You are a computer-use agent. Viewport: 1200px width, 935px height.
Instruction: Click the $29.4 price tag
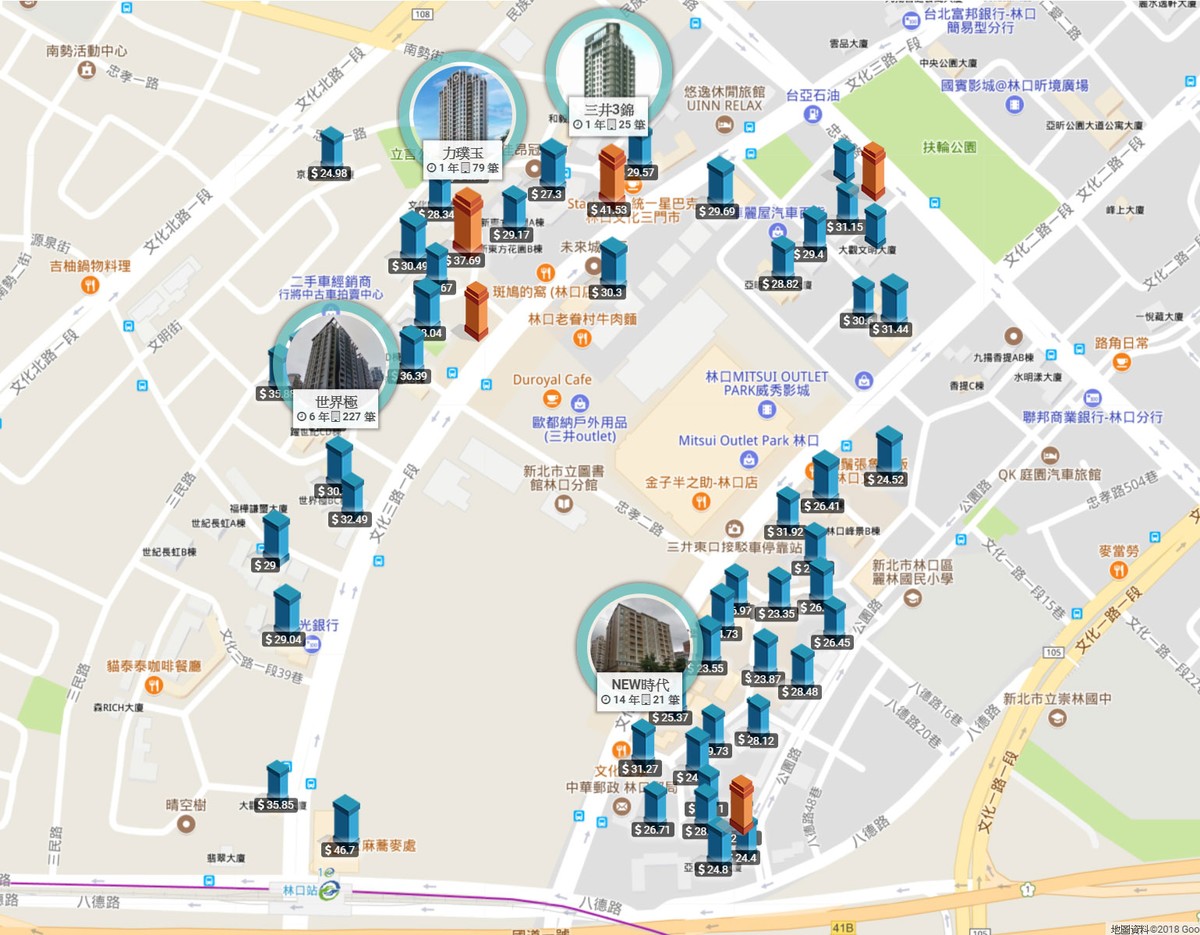(x=809, y=255)
